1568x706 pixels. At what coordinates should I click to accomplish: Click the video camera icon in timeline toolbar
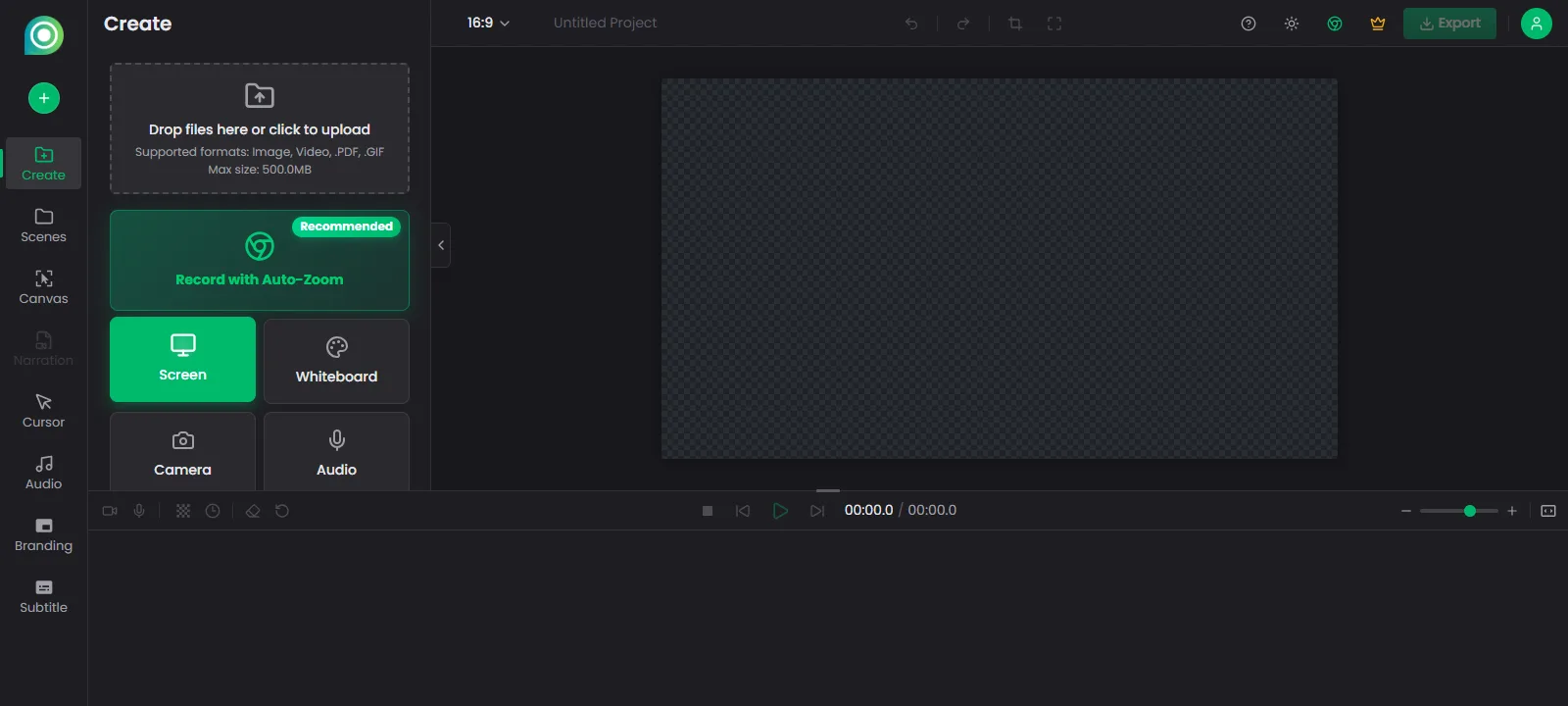(110, 511)
